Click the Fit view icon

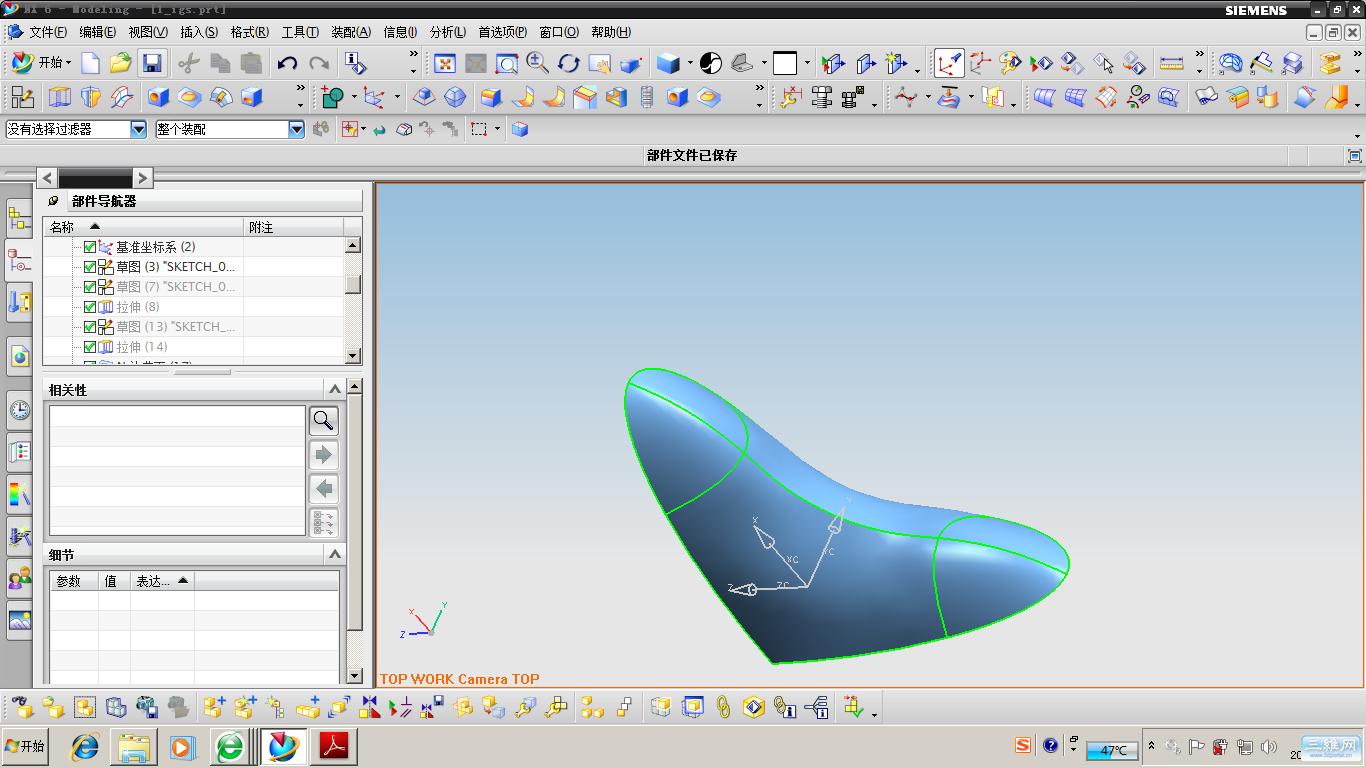pos(445,63)
